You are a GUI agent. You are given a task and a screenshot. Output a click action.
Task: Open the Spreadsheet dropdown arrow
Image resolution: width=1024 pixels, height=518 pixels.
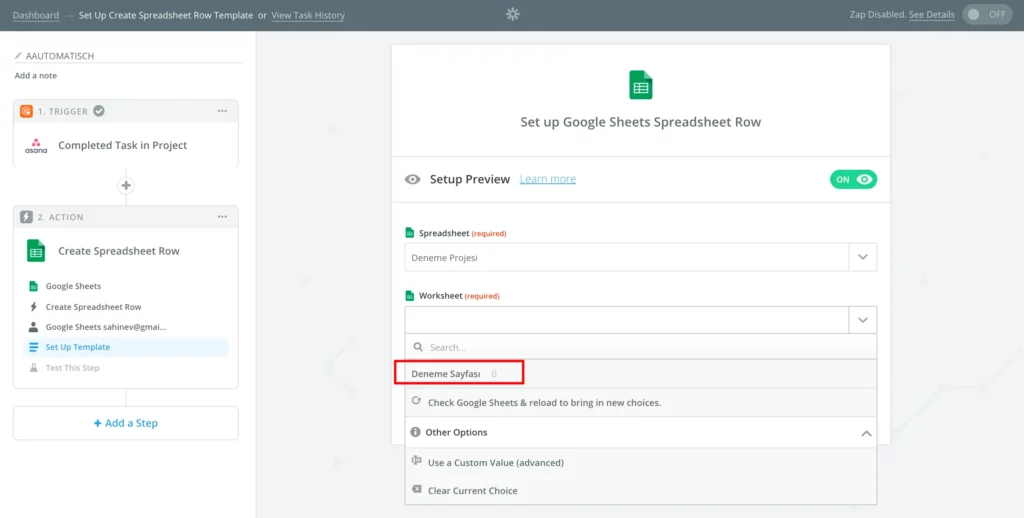click(863, 257)
